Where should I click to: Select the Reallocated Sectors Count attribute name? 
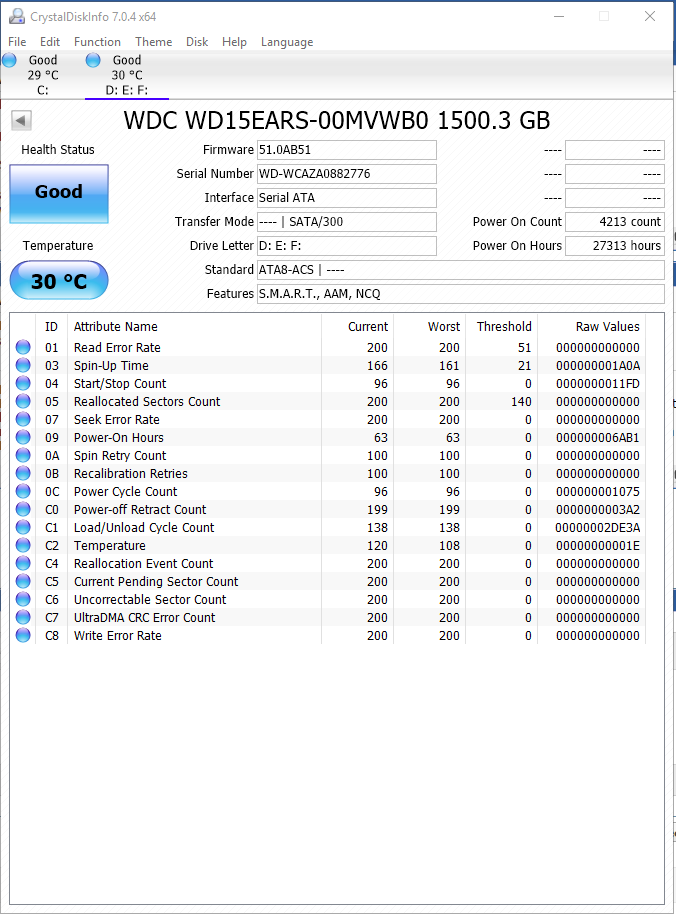pos(147,402)
